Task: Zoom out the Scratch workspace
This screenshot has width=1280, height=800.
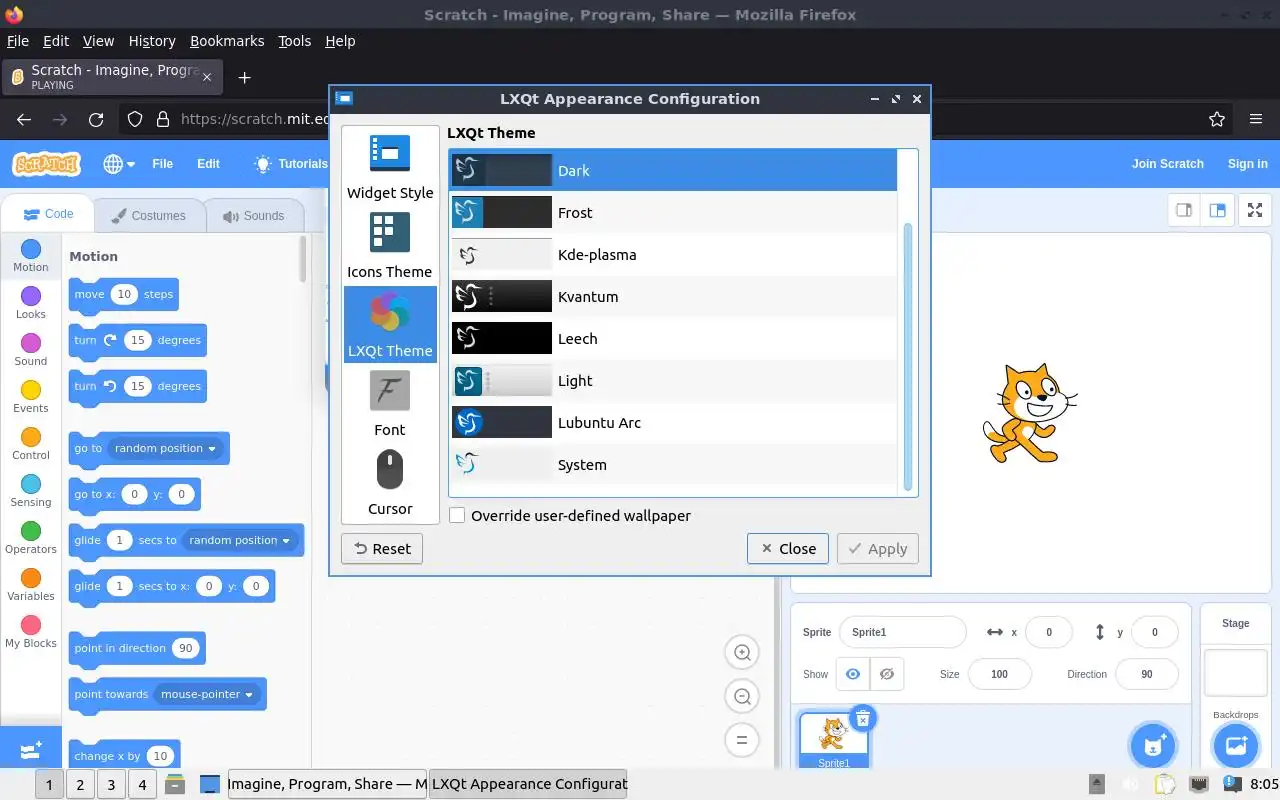Action: [x=742, y=697]
